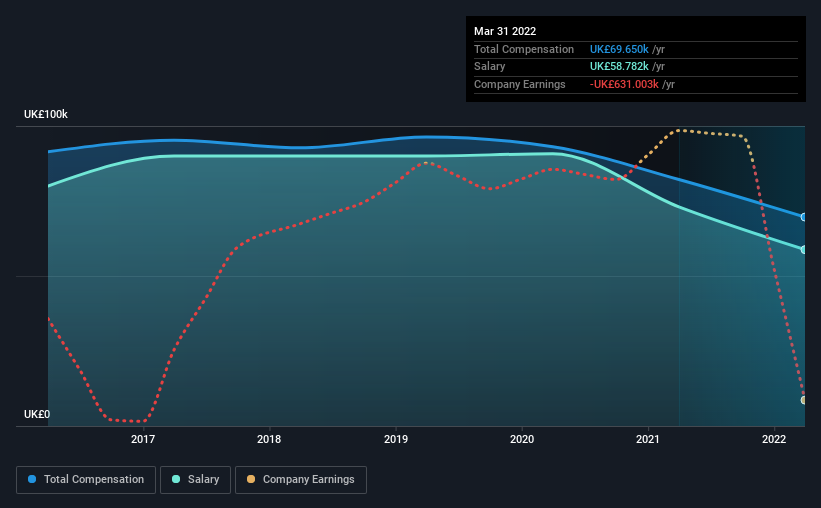Toggle the Salary legend button
The height and width of the screenshot is (508, 821).
[195, 480]
